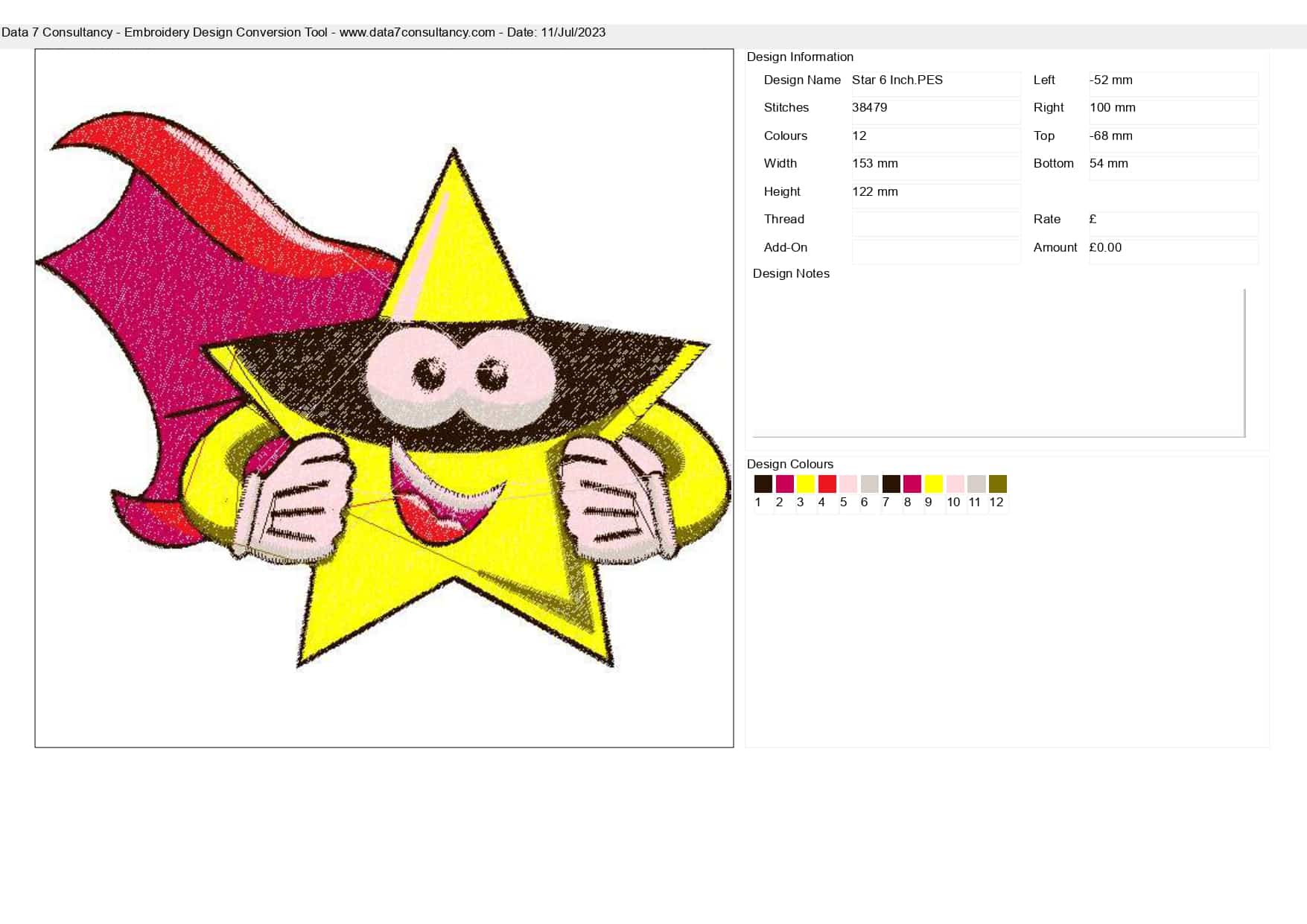The image size is (1307, 924).
Task: Select the Amount field '£0.00'
Action: [x=1174, y=251]
